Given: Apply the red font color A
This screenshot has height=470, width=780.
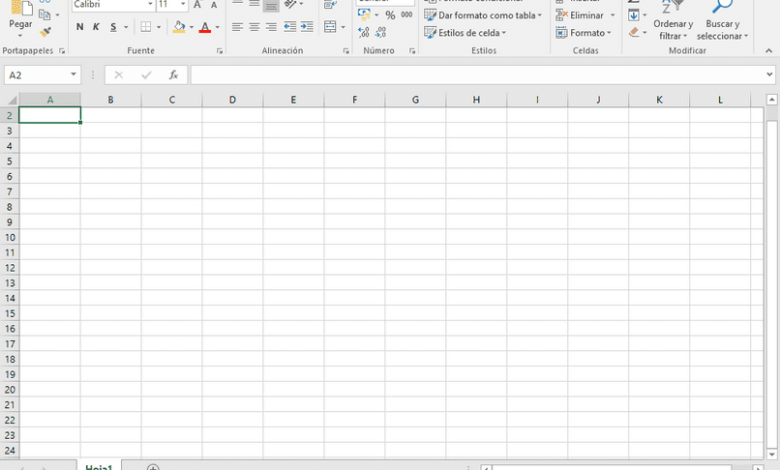Looking at the screenshot, I should (204, 27).
